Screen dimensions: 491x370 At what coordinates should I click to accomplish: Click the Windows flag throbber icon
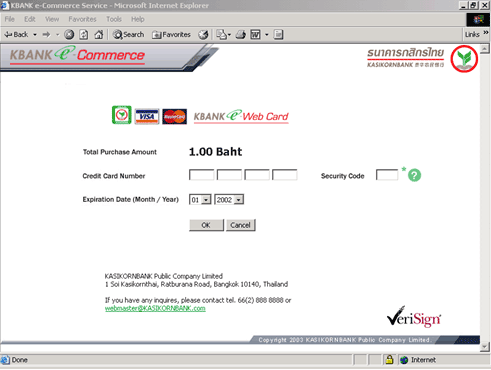(478, 19)
